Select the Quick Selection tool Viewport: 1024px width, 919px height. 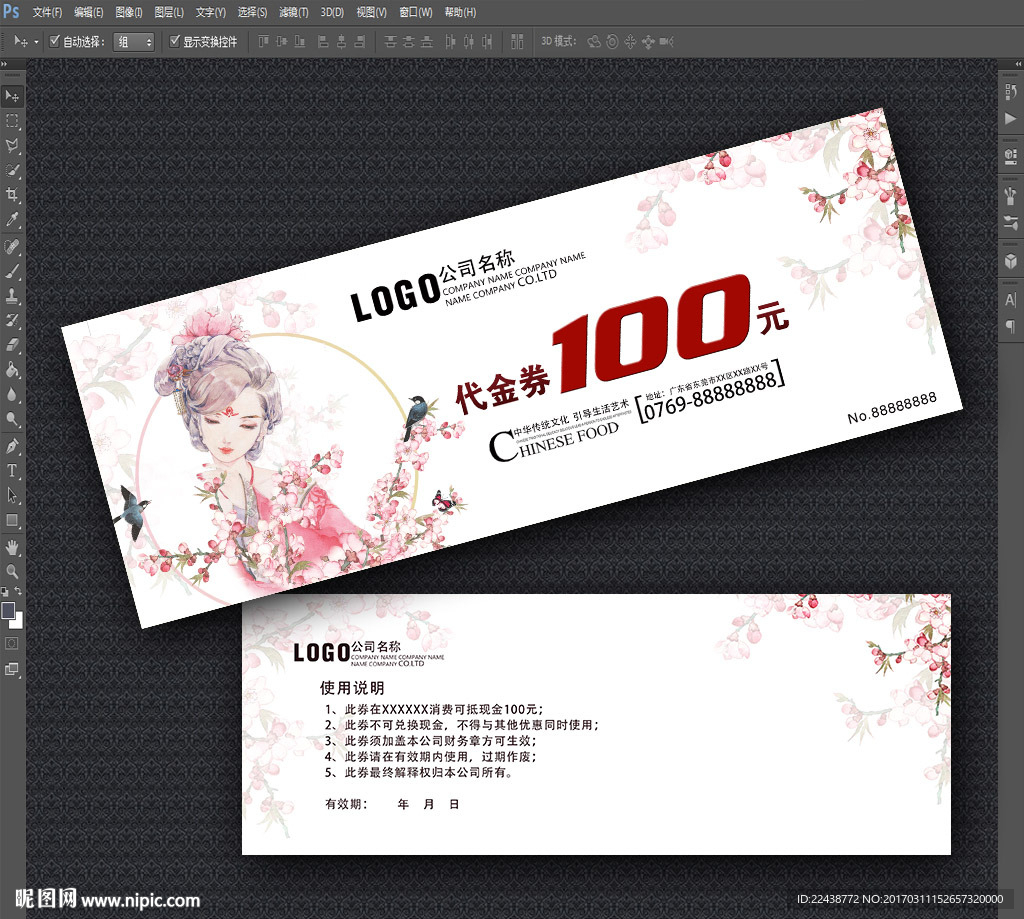click(12, 170)
